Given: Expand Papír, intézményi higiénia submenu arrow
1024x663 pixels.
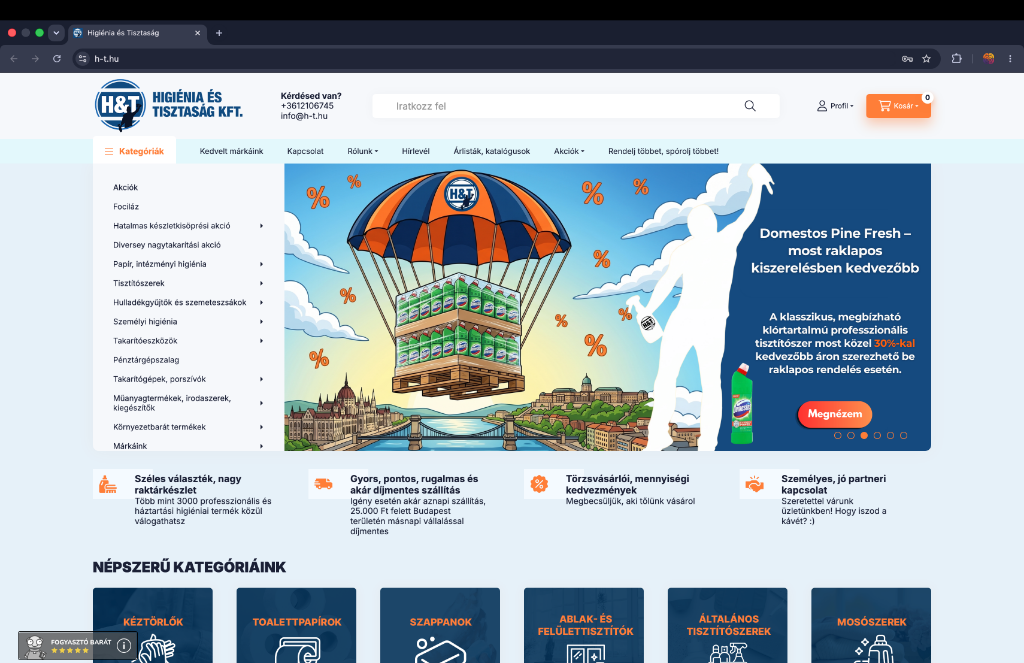Looking at the screenshot, I should click(261, 264).
